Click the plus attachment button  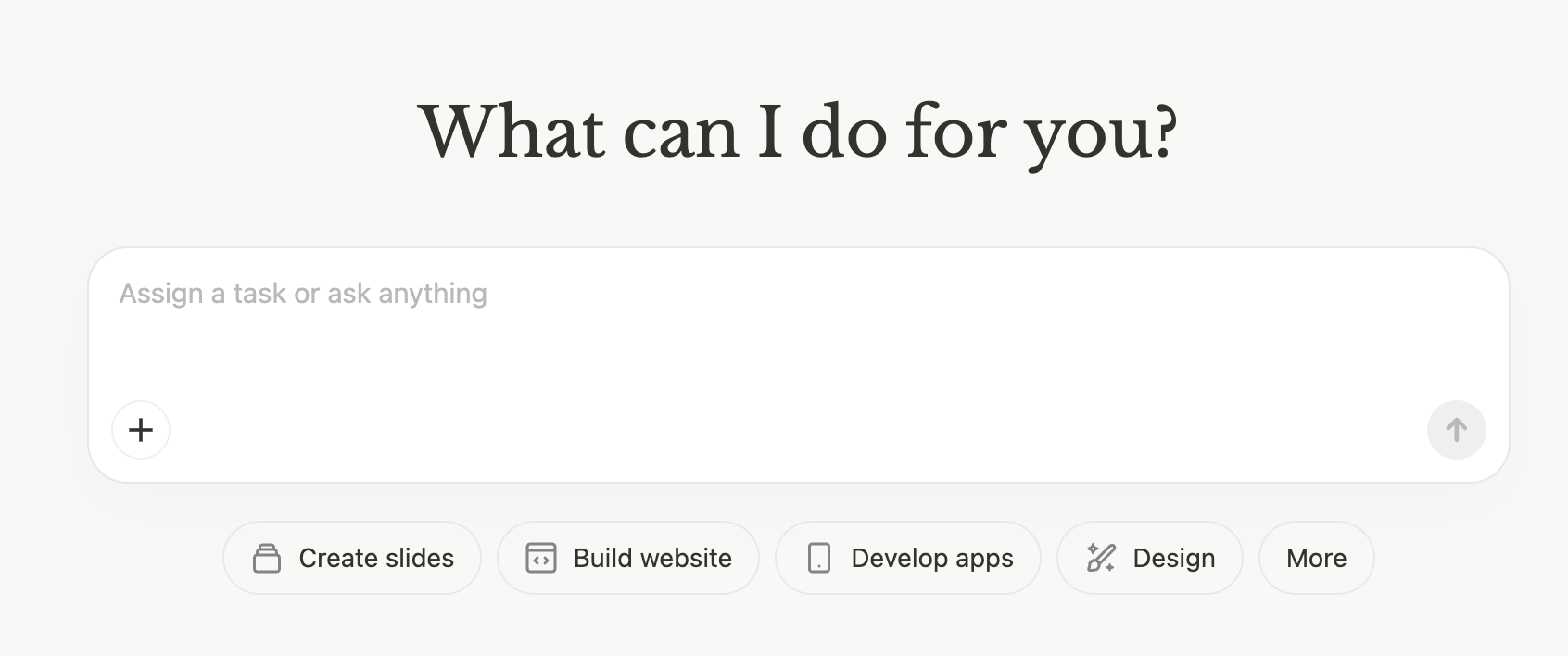[141, 430]
